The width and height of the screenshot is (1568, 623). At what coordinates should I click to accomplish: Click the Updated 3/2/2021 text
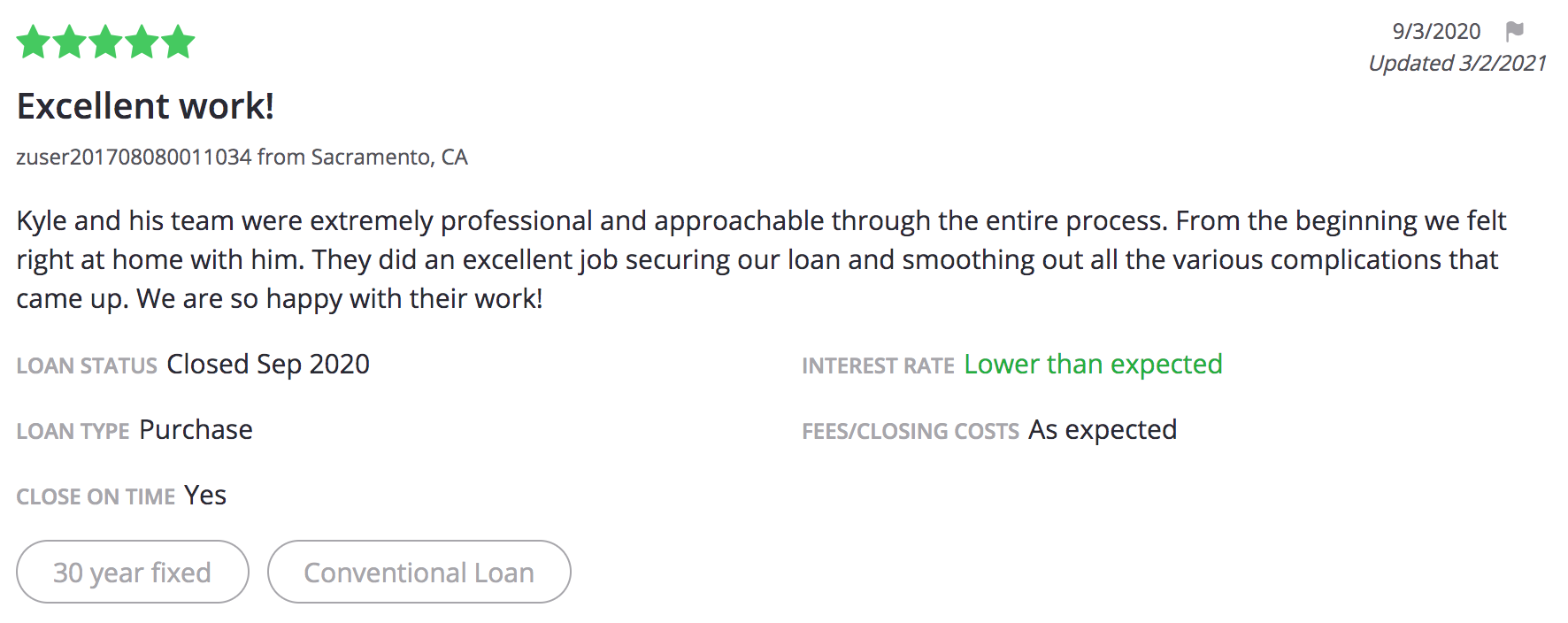(x=1457, y=64)
